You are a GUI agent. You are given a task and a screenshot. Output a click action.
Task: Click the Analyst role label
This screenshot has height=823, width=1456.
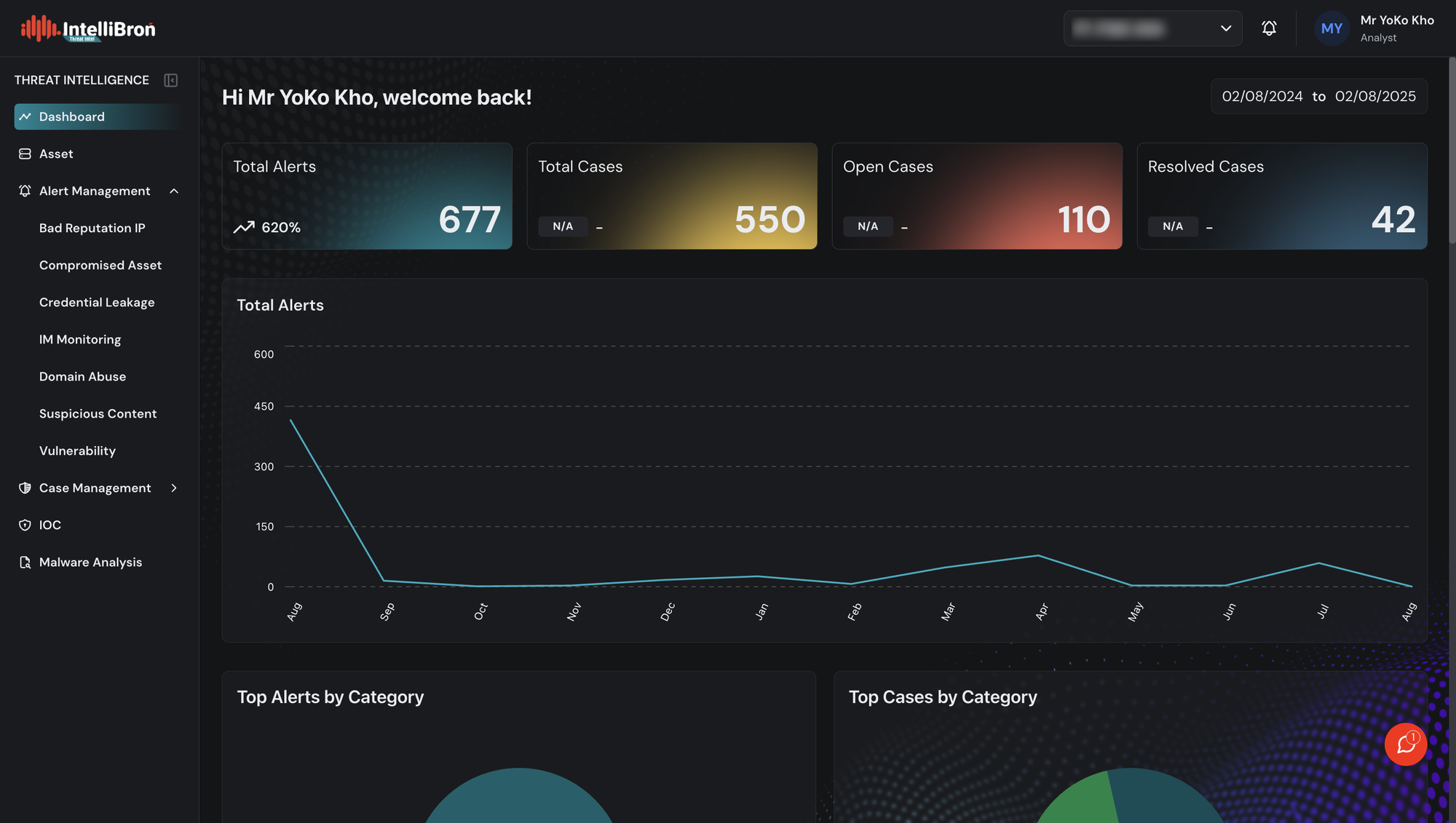(1378, 38)
